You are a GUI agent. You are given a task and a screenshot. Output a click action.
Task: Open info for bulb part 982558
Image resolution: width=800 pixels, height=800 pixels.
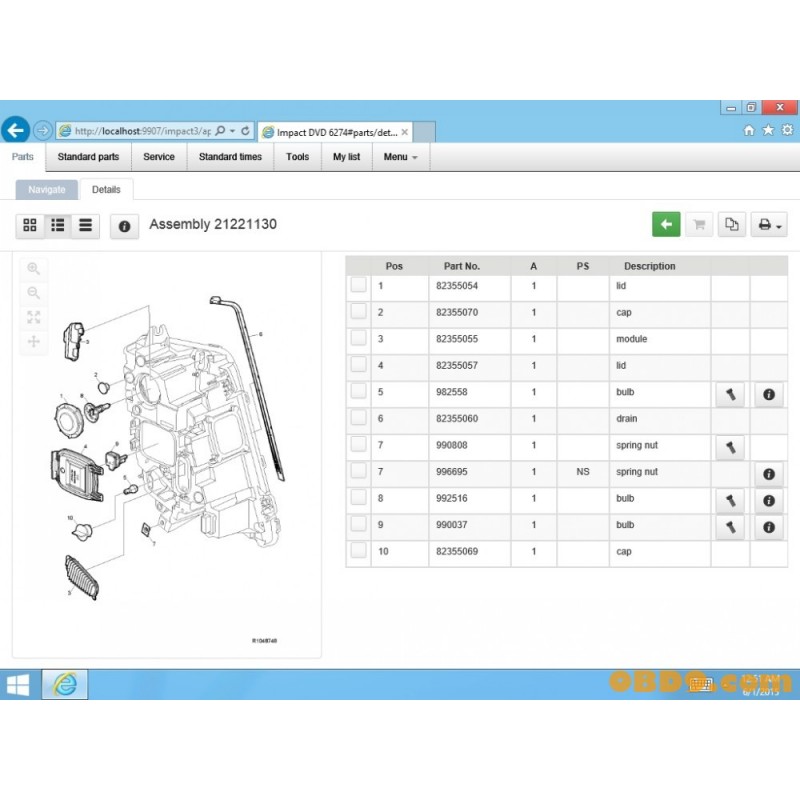pyautogui.click(x=768, y=395)
